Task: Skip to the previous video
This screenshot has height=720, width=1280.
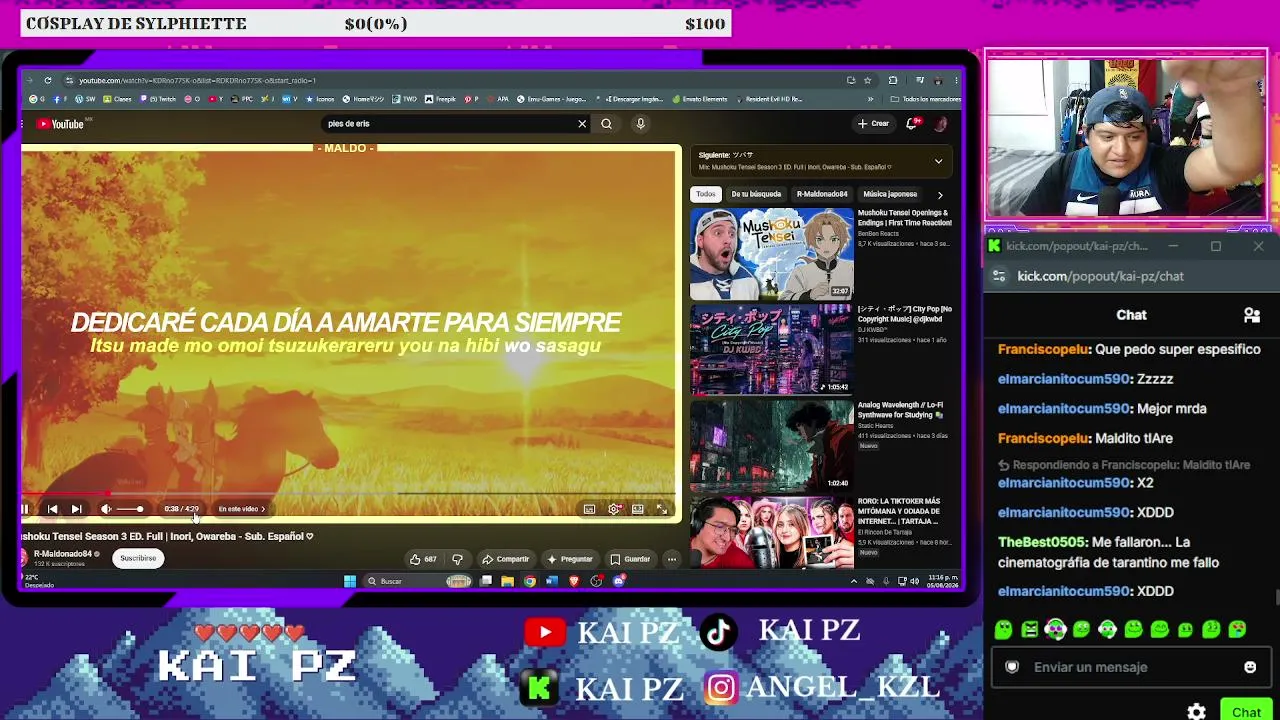Action: [52, 509]
